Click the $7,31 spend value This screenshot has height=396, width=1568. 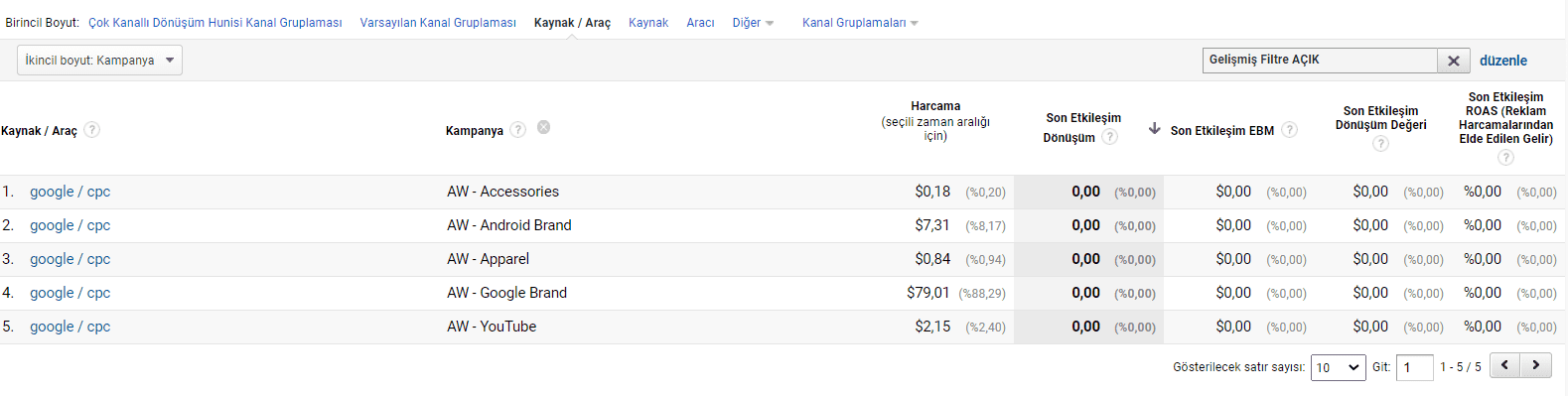pyautogui.click(x=932, y=225)
